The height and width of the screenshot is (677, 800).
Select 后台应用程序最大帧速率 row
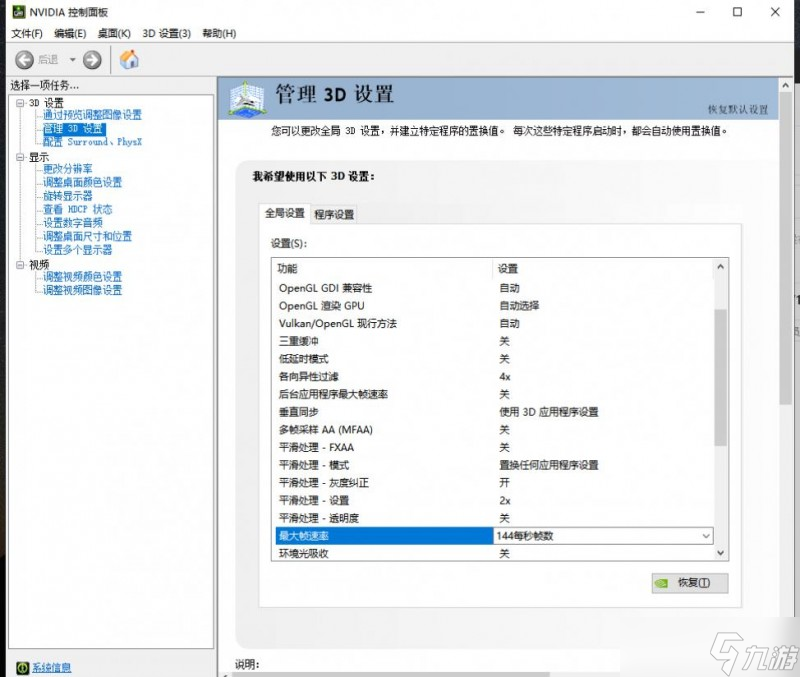(x=494, y=394)
